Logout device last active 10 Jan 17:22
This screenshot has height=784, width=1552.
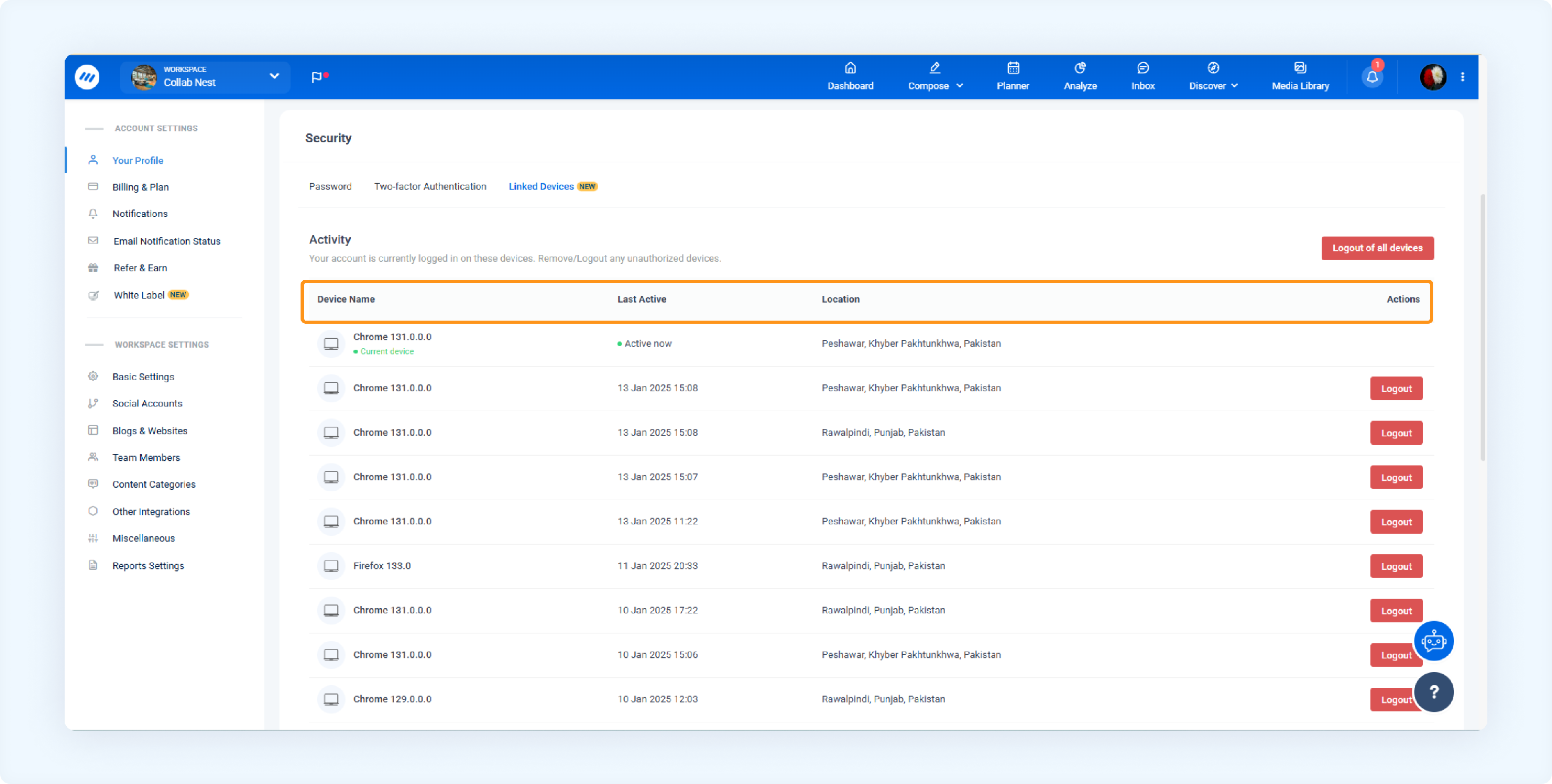point(1397,611)
